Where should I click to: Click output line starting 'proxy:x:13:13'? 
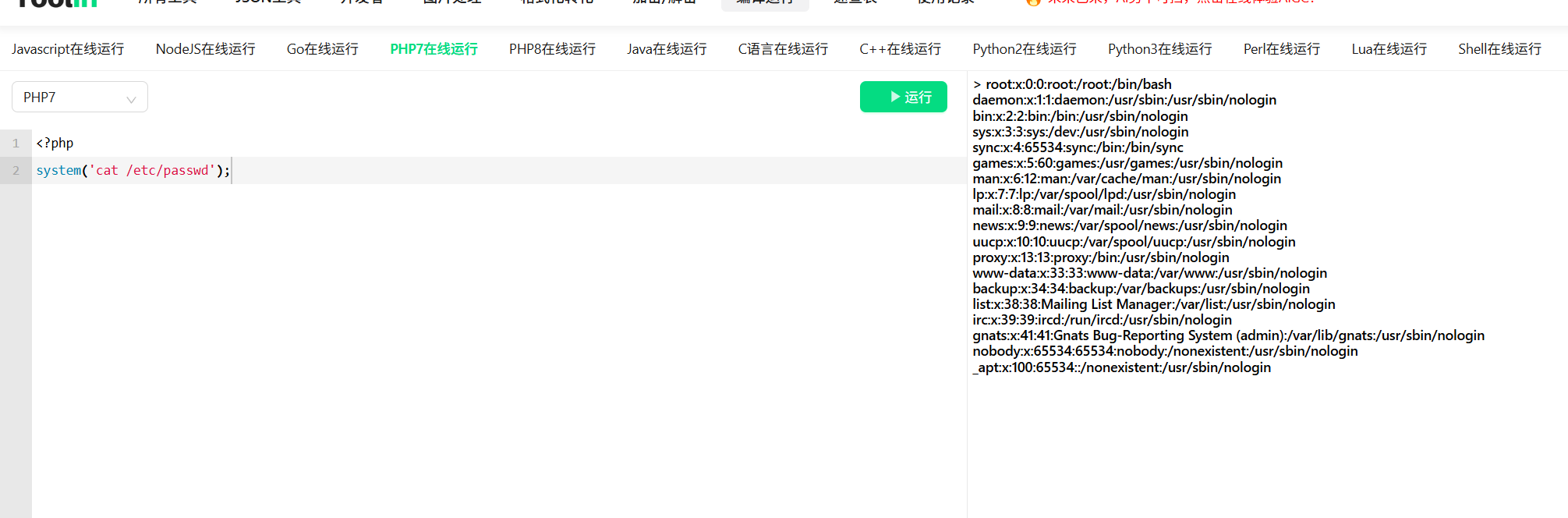1101,257
